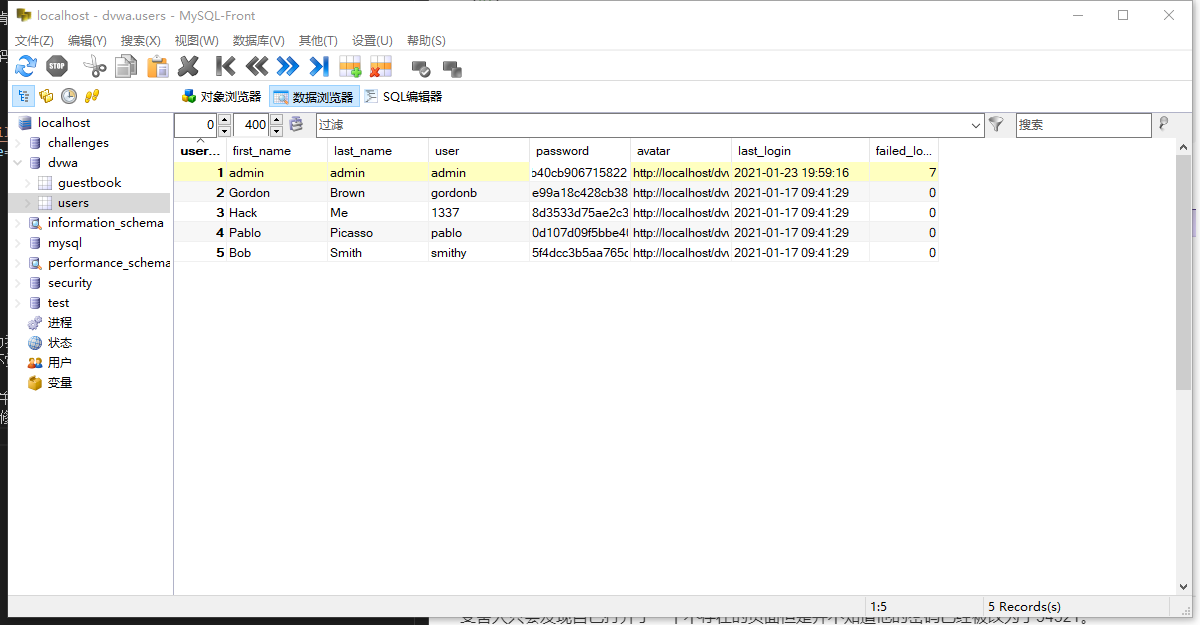Open 进程 (processes) in sidebar

click(60, 323)
